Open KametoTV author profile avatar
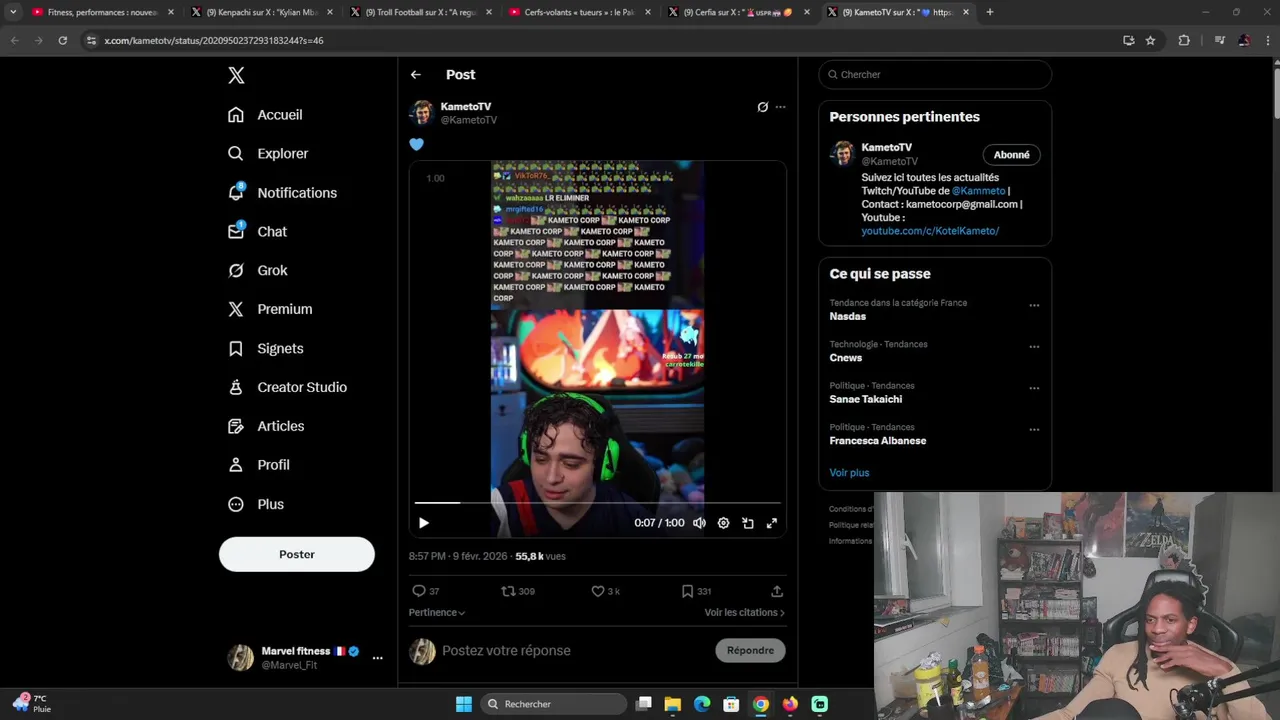 point(421,112)
